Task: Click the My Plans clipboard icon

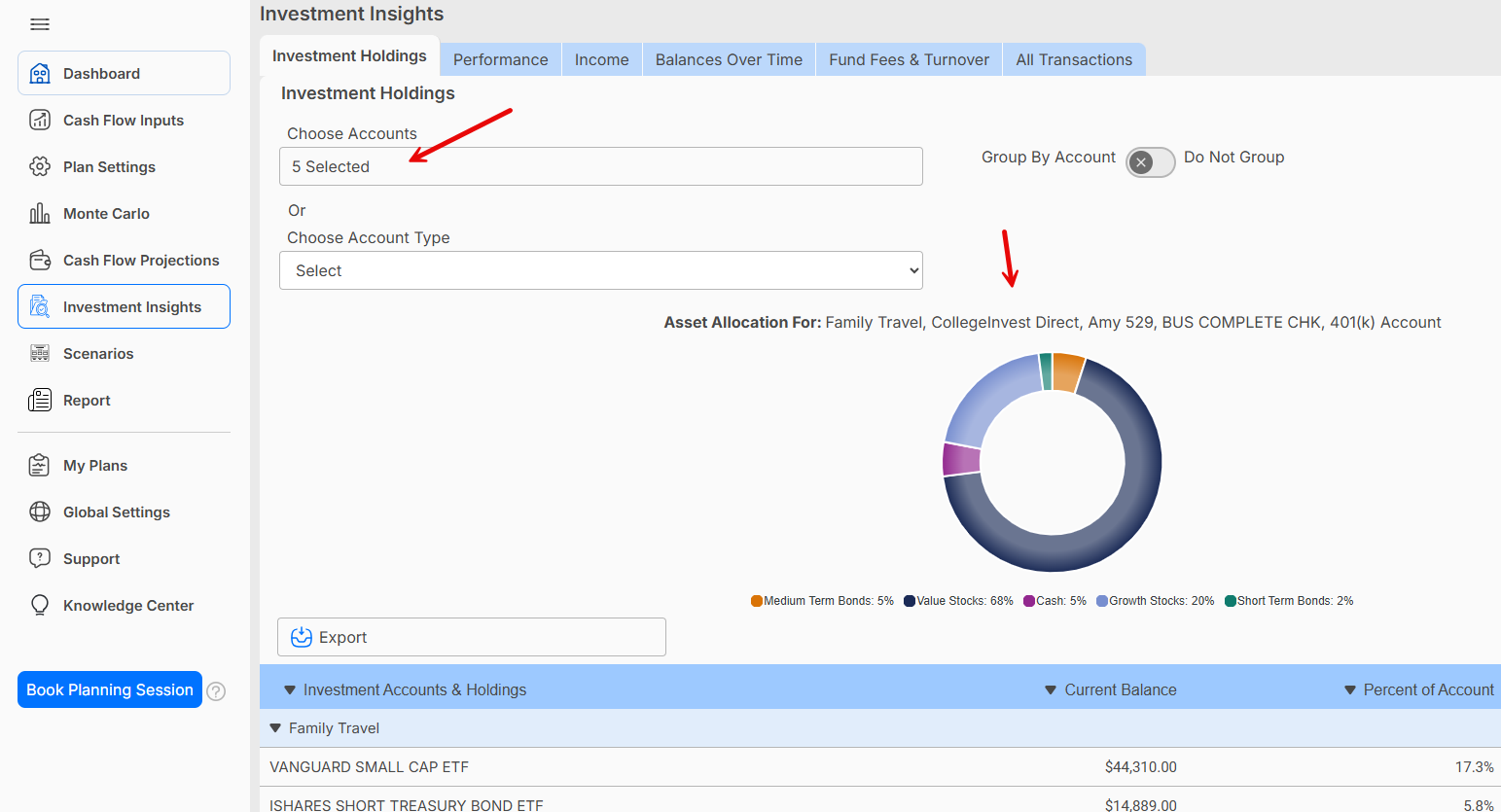Action: (40, 466)
